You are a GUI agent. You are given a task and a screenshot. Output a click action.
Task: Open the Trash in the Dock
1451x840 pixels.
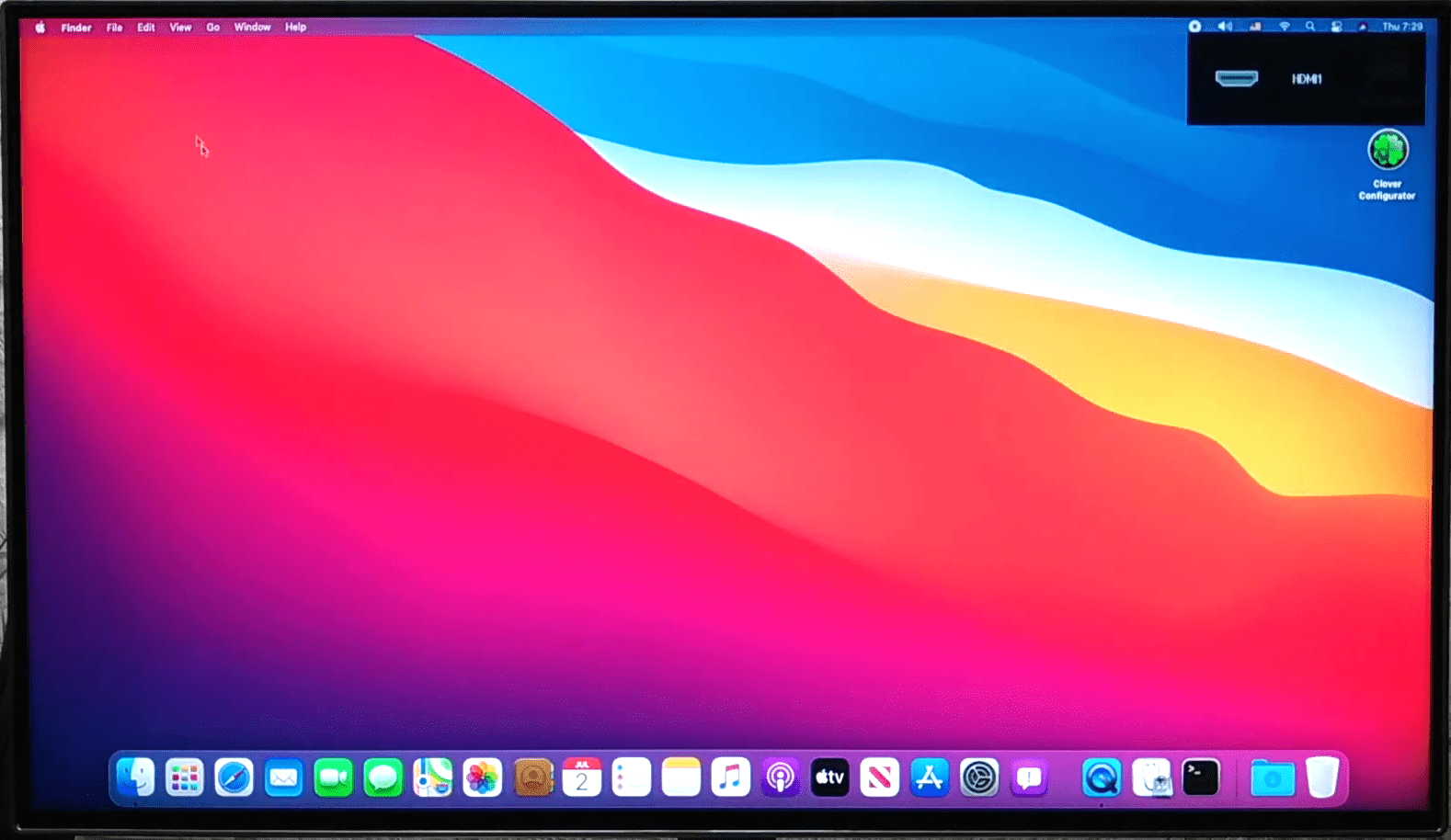[x=1322, y=778]
